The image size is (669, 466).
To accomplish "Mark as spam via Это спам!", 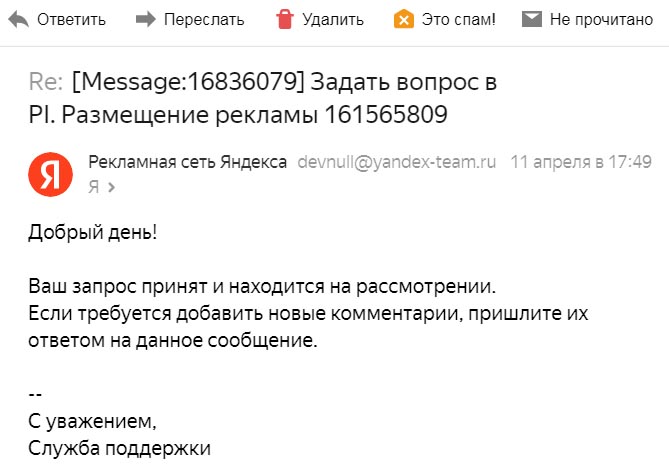I will (459, 20).
